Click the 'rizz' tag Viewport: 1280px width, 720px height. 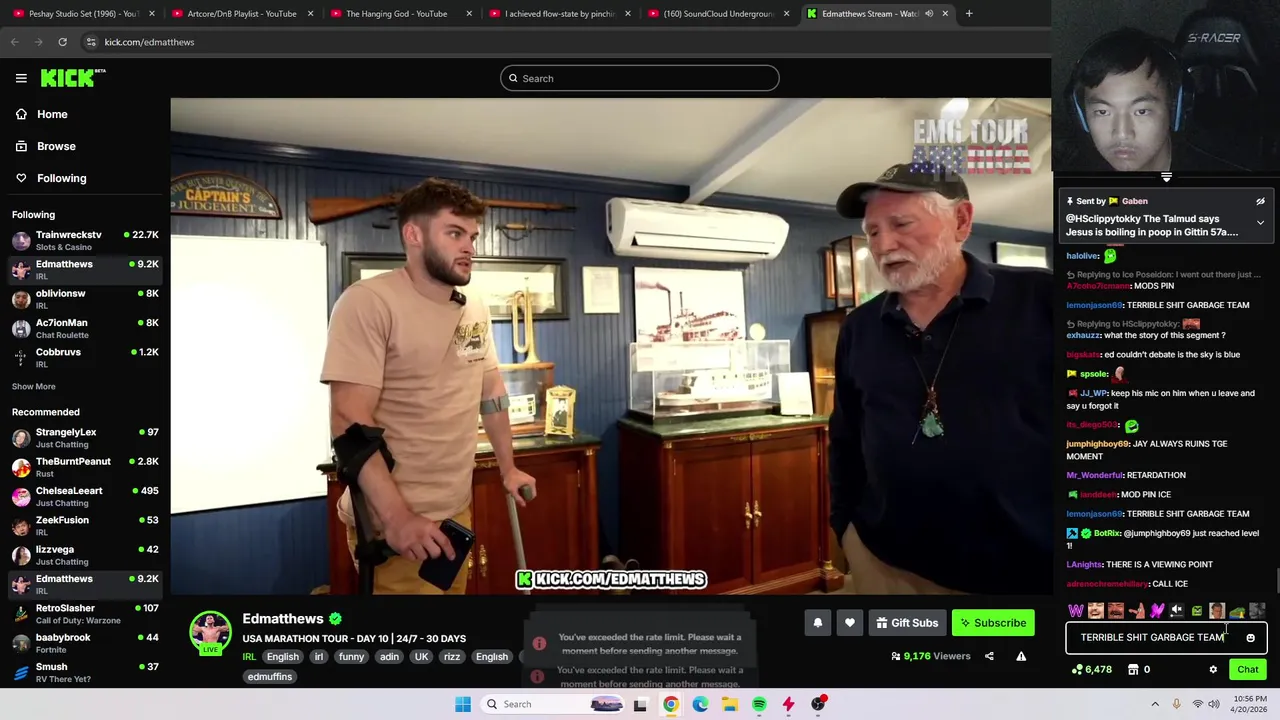452,657
